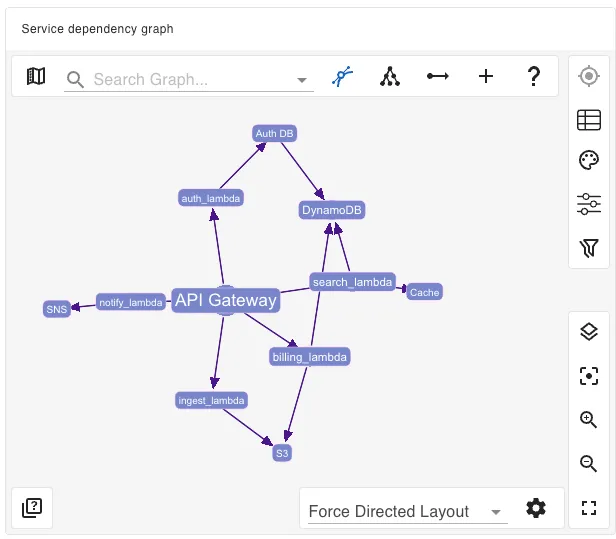
Task: Select the hierarchy tree layout icon
Action: 390,76
